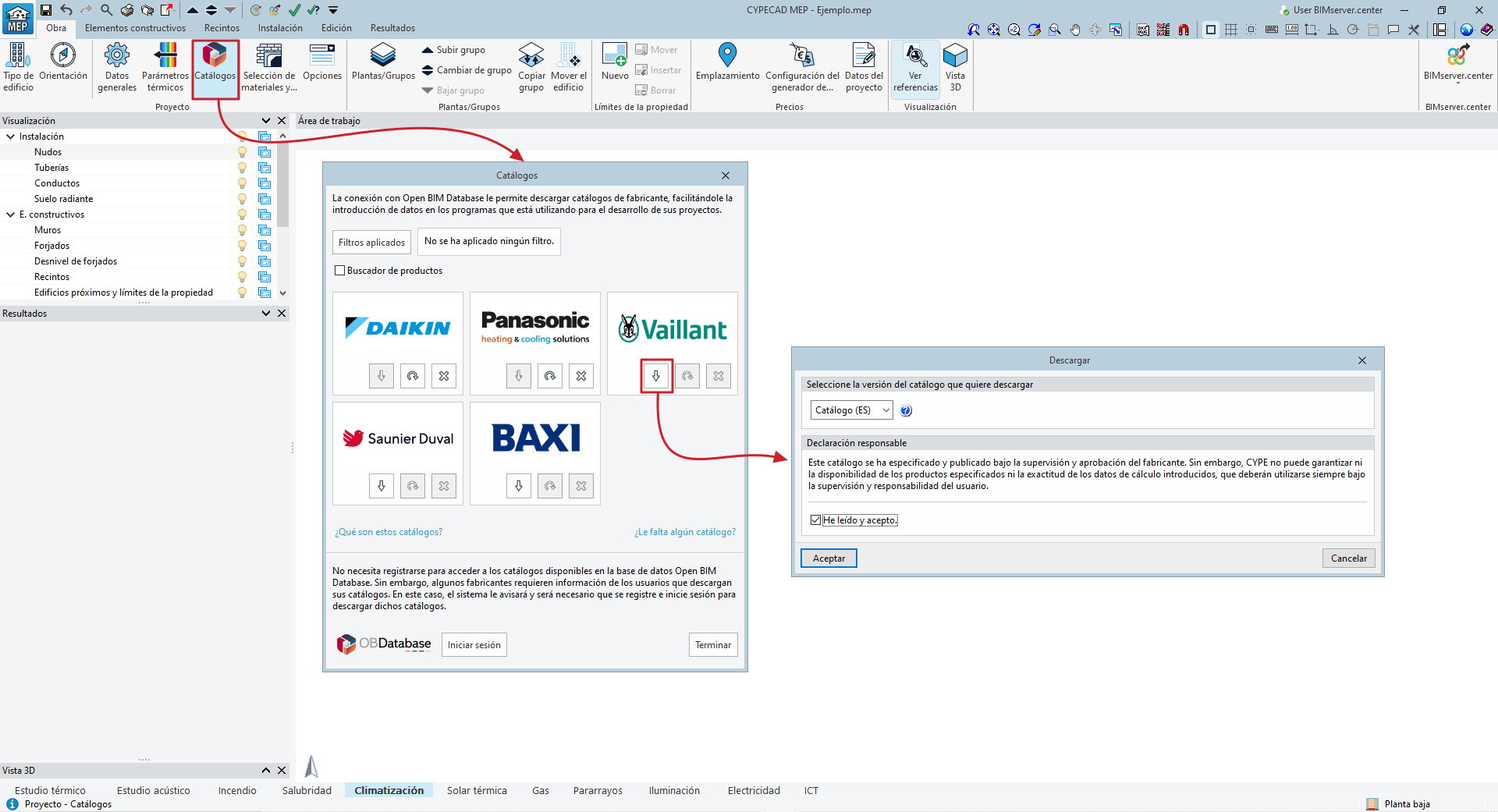Switch to Instalación ribbon tab
Screen dimensions: 1498x812
coord(280,28)
